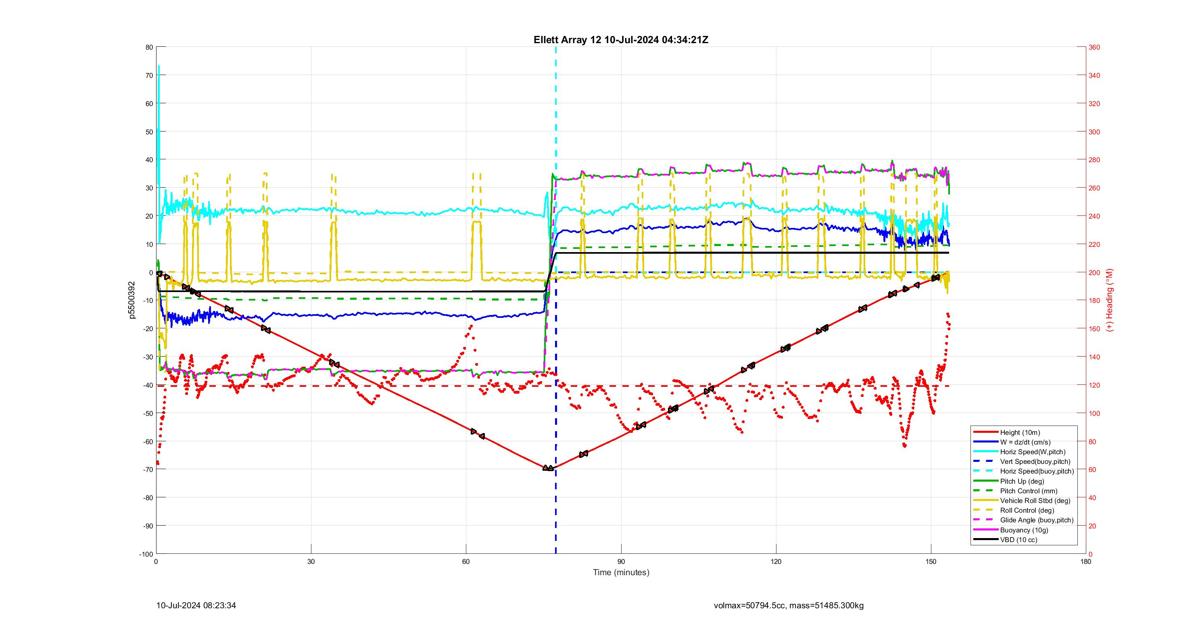Image resolution: width=1200 pixels, height=622 pixels.
Task: Click the x-axis tick label '120'
Action: pos(776,561)
